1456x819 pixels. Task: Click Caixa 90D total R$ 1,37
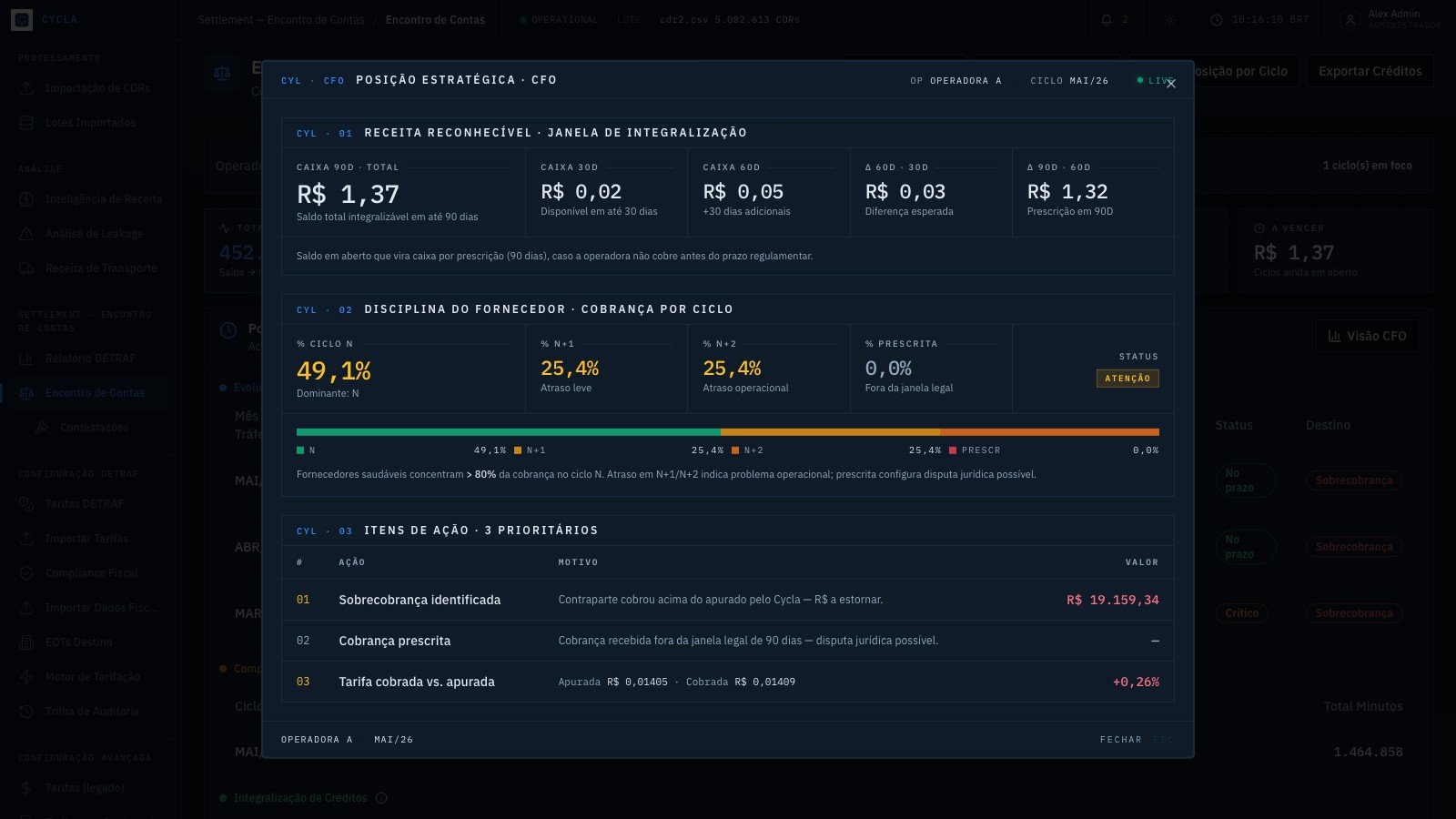[x=348, y=194]
